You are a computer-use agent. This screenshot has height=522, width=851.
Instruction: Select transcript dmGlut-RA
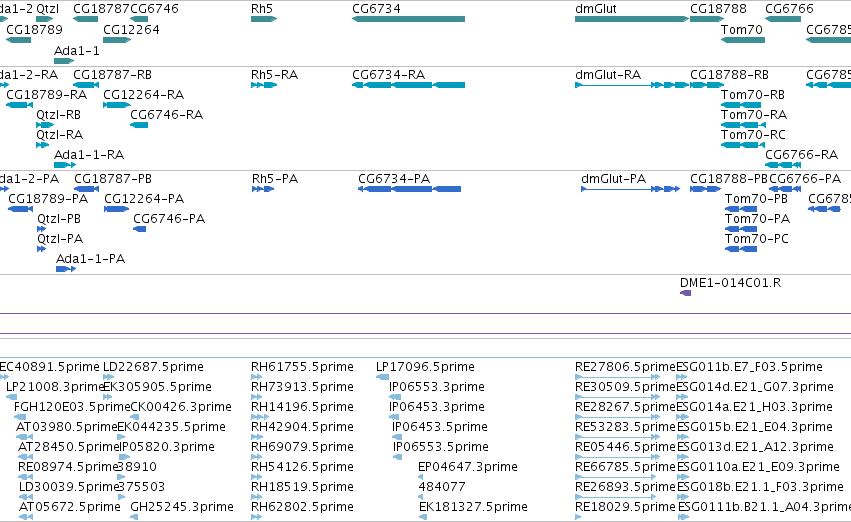tap(608, 75)
